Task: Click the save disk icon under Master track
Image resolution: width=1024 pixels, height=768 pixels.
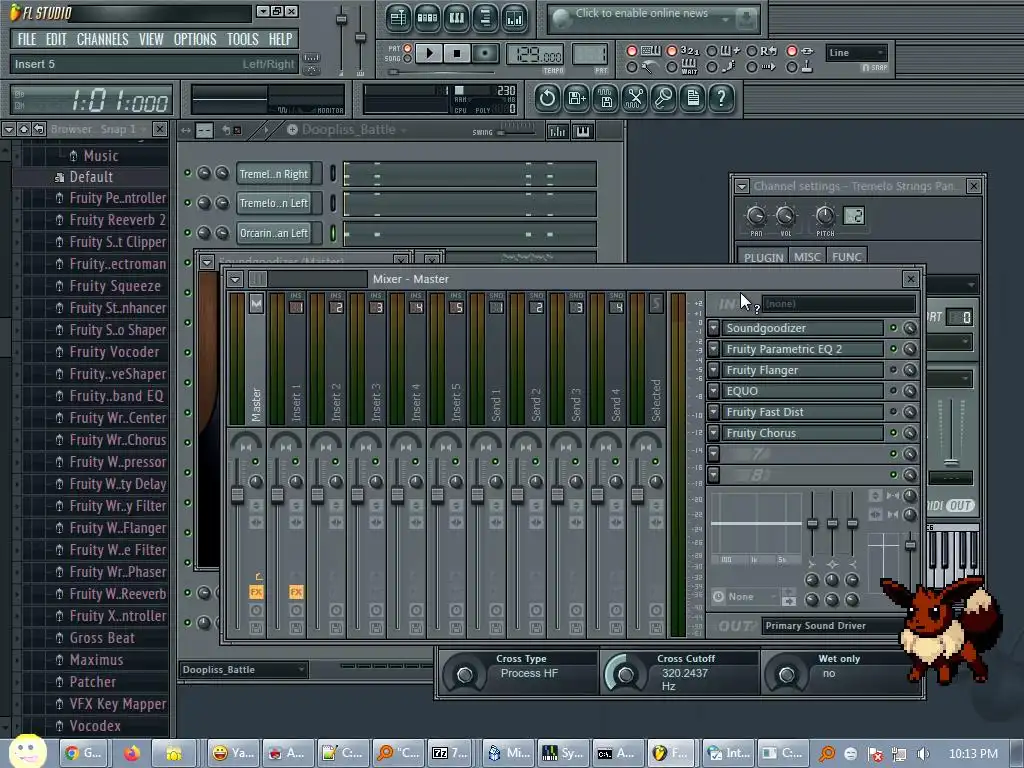Action: (x=256, y=628)
